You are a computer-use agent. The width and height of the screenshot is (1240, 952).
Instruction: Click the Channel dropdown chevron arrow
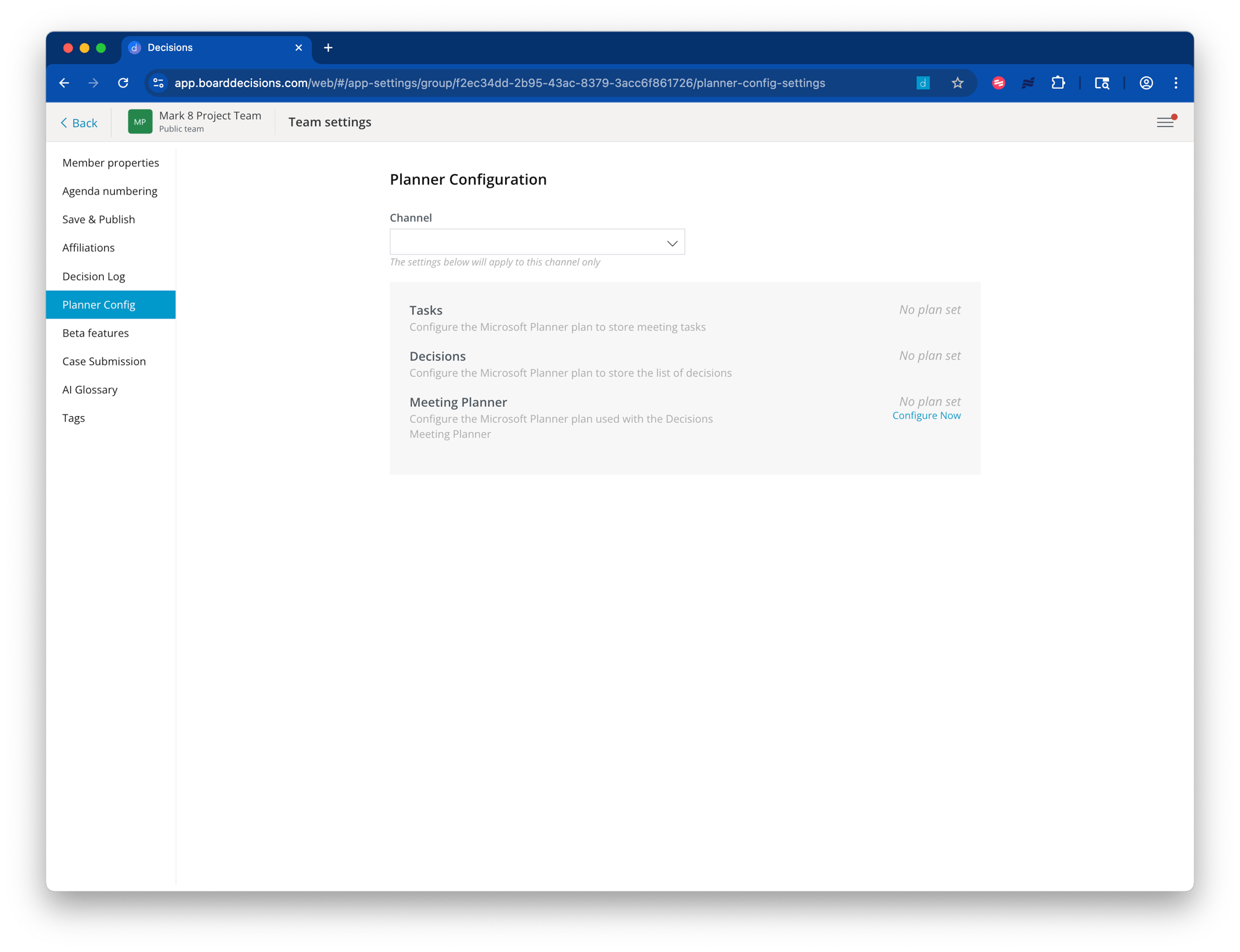(672, 243)
